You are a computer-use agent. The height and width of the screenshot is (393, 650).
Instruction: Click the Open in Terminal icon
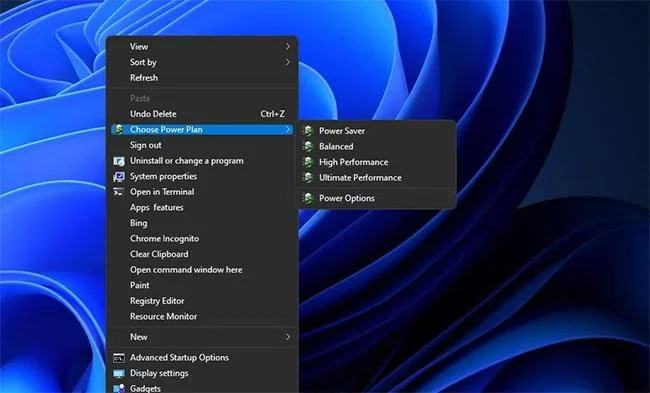click(x=119, y=192)
